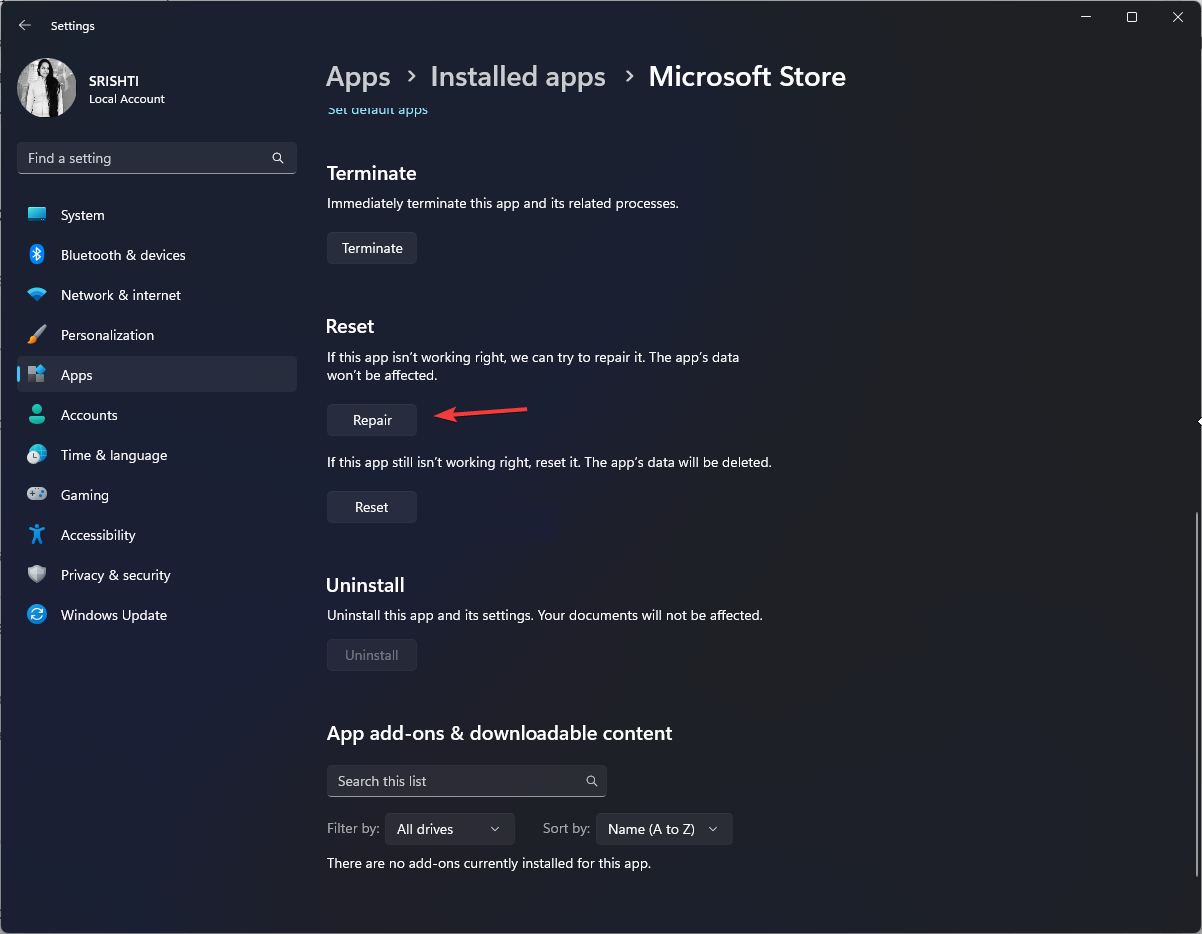
Task: Navigate to Apps breadcrumb
Action: point(358,77)
